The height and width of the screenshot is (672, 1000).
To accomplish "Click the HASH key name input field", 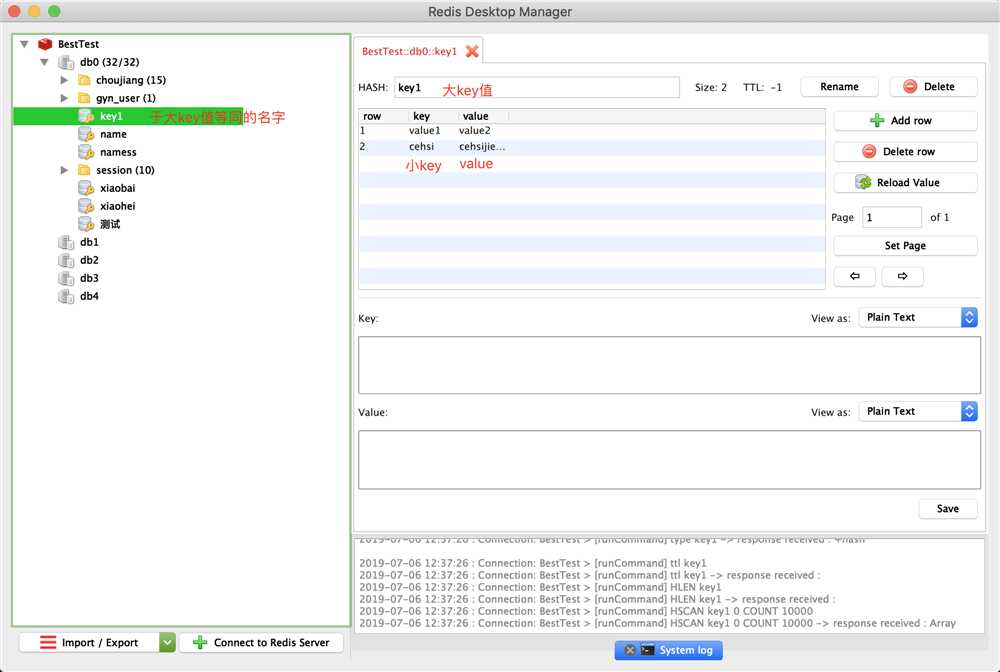I will click(537, 87).
